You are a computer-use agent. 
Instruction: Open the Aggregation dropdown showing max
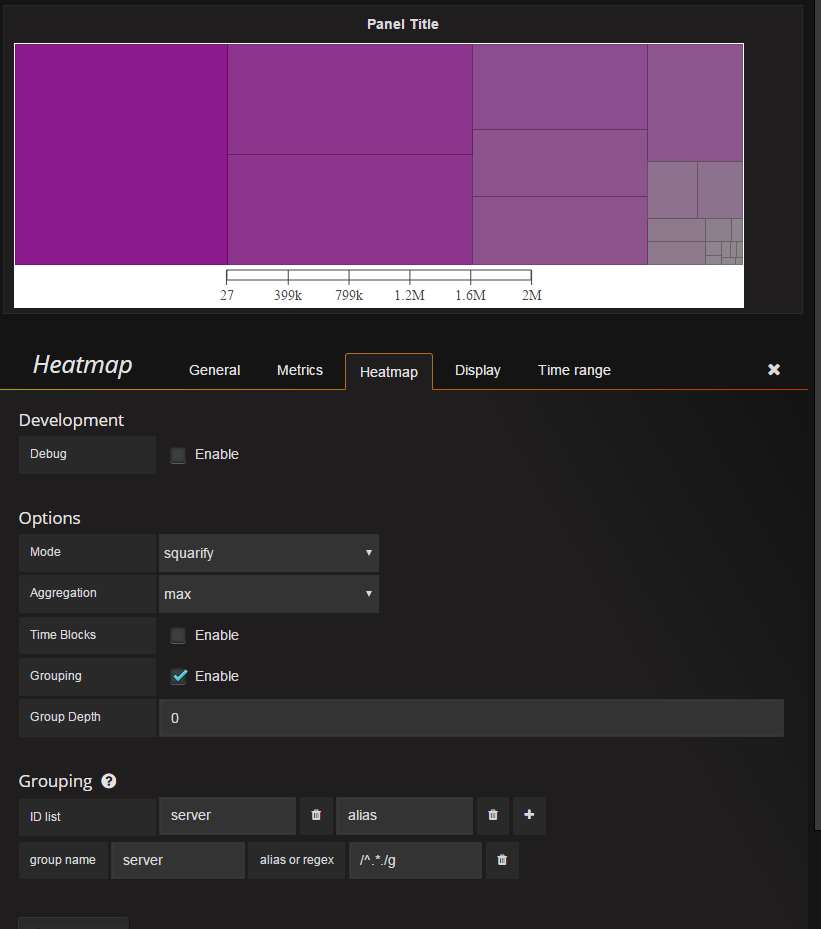click(268, 594)
